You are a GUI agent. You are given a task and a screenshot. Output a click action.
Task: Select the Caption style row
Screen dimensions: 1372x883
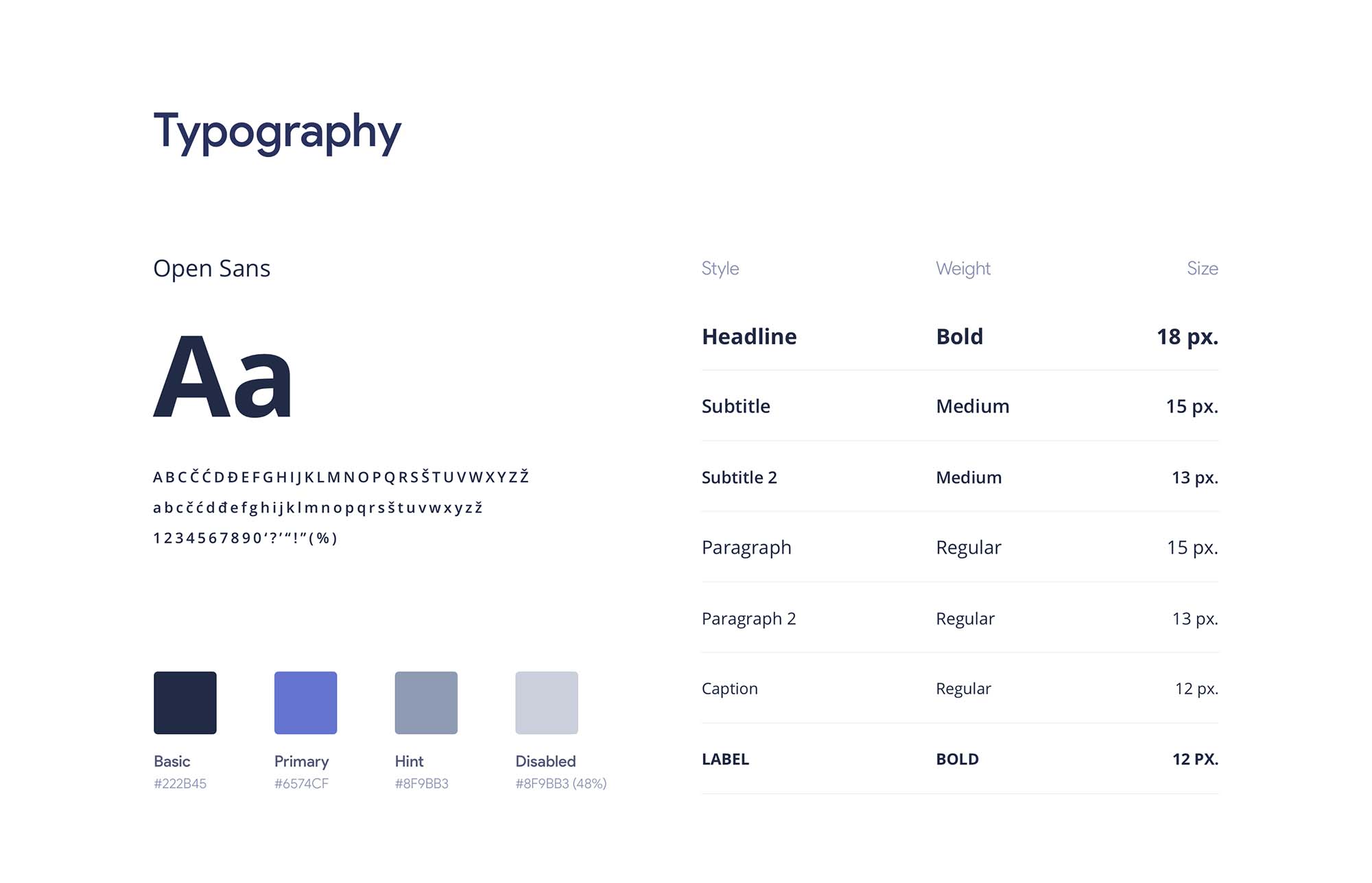click(x=960, y=688)
